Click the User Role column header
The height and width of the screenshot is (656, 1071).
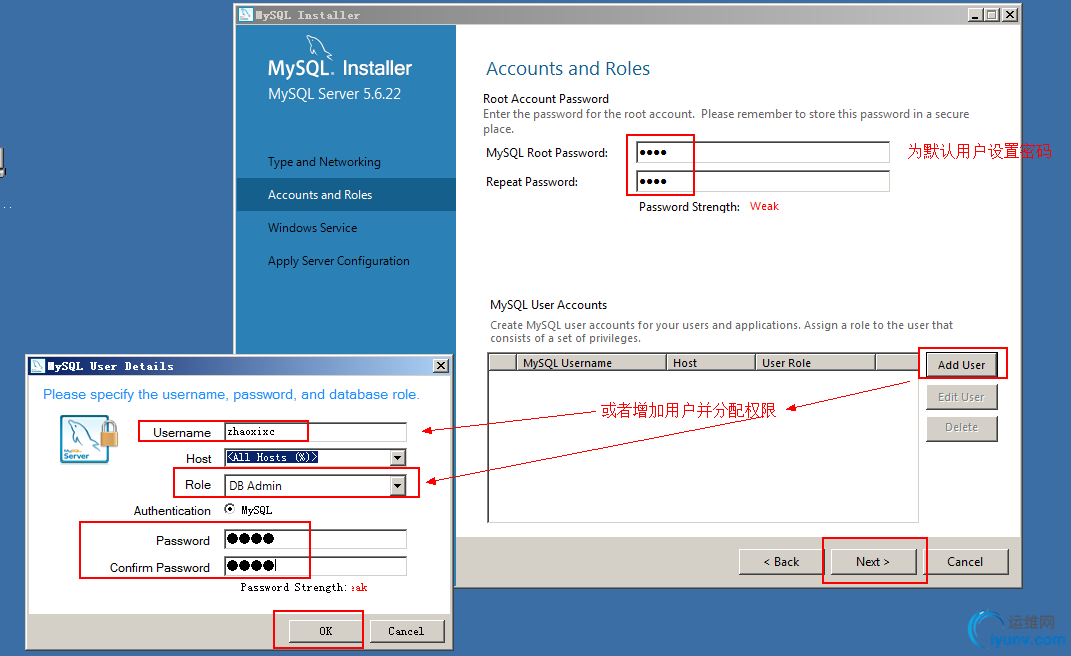816,363
